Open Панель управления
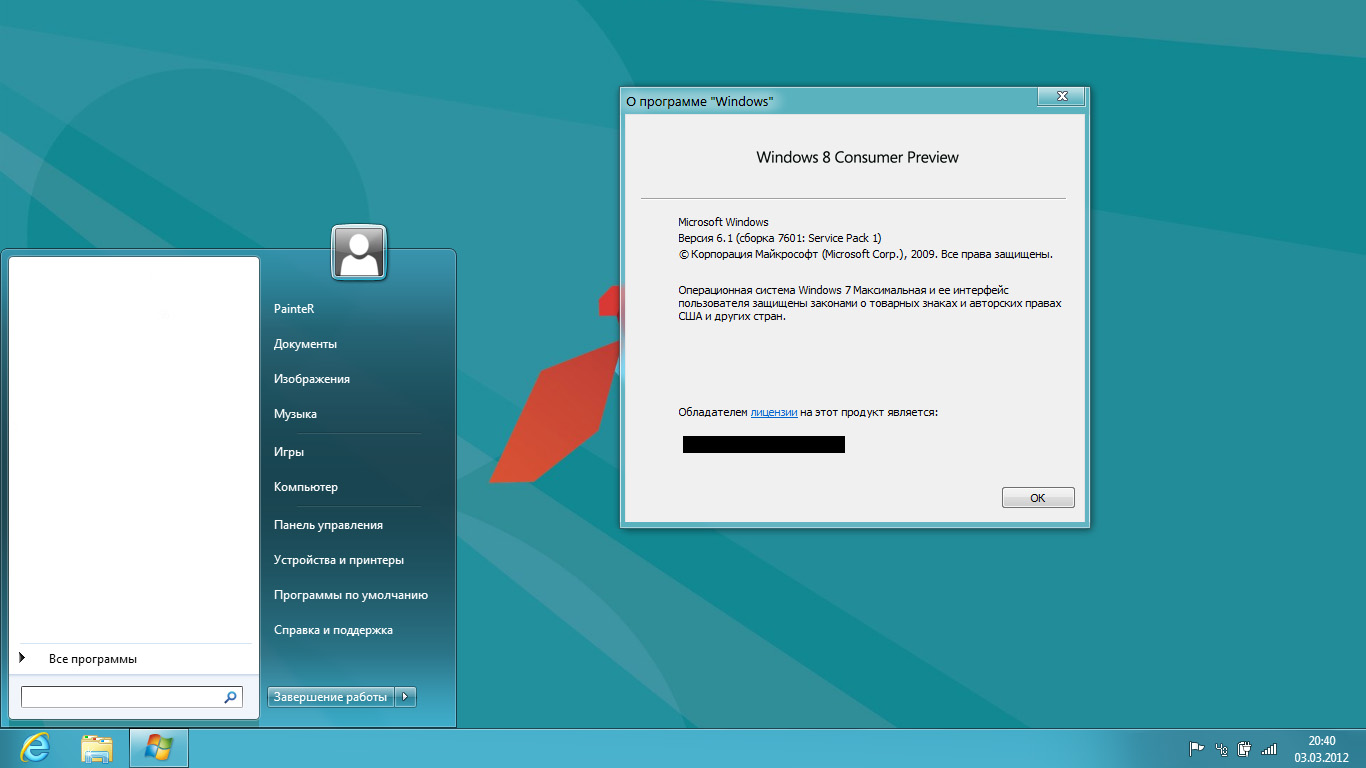 coord(328,525)
